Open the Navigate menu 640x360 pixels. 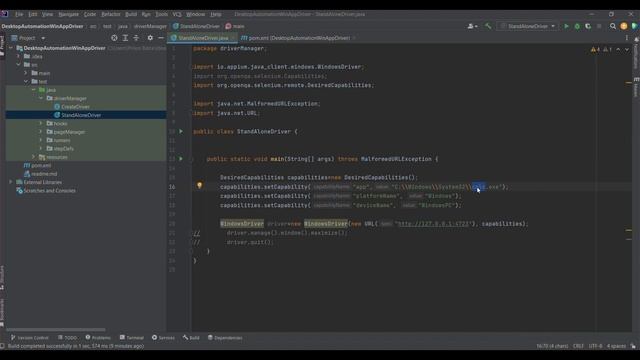[69, 14]
